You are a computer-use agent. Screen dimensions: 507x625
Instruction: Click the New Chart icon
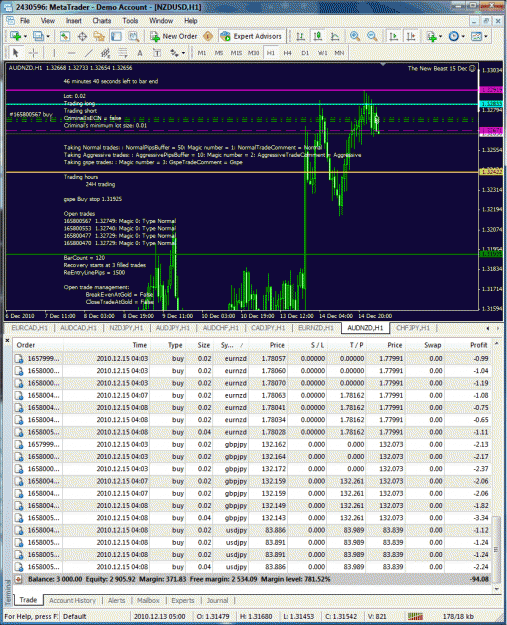pyautogui.click(x=16, y=36)
